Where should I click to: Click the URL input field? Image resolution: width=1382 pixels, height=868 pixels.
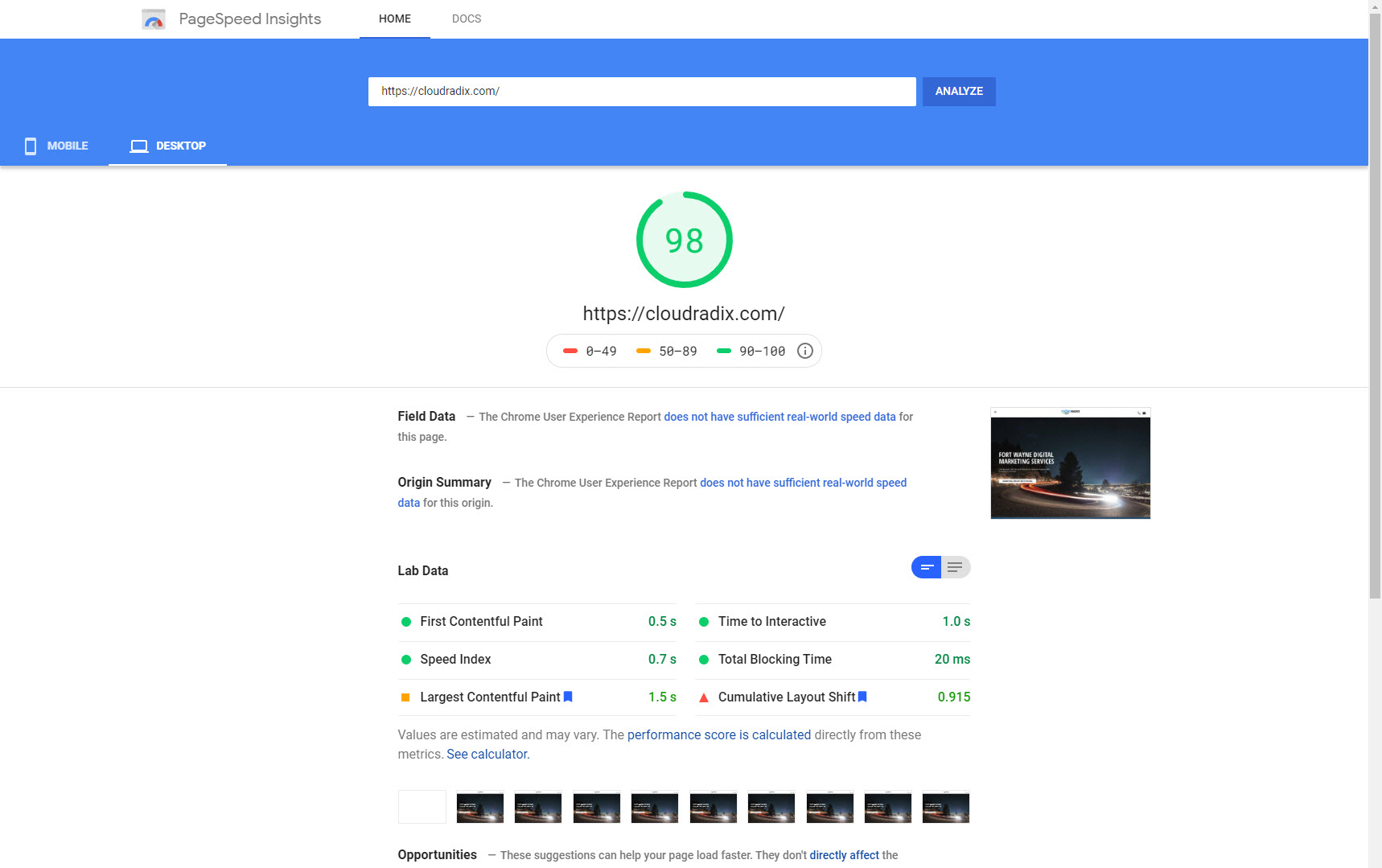(641, 92)
